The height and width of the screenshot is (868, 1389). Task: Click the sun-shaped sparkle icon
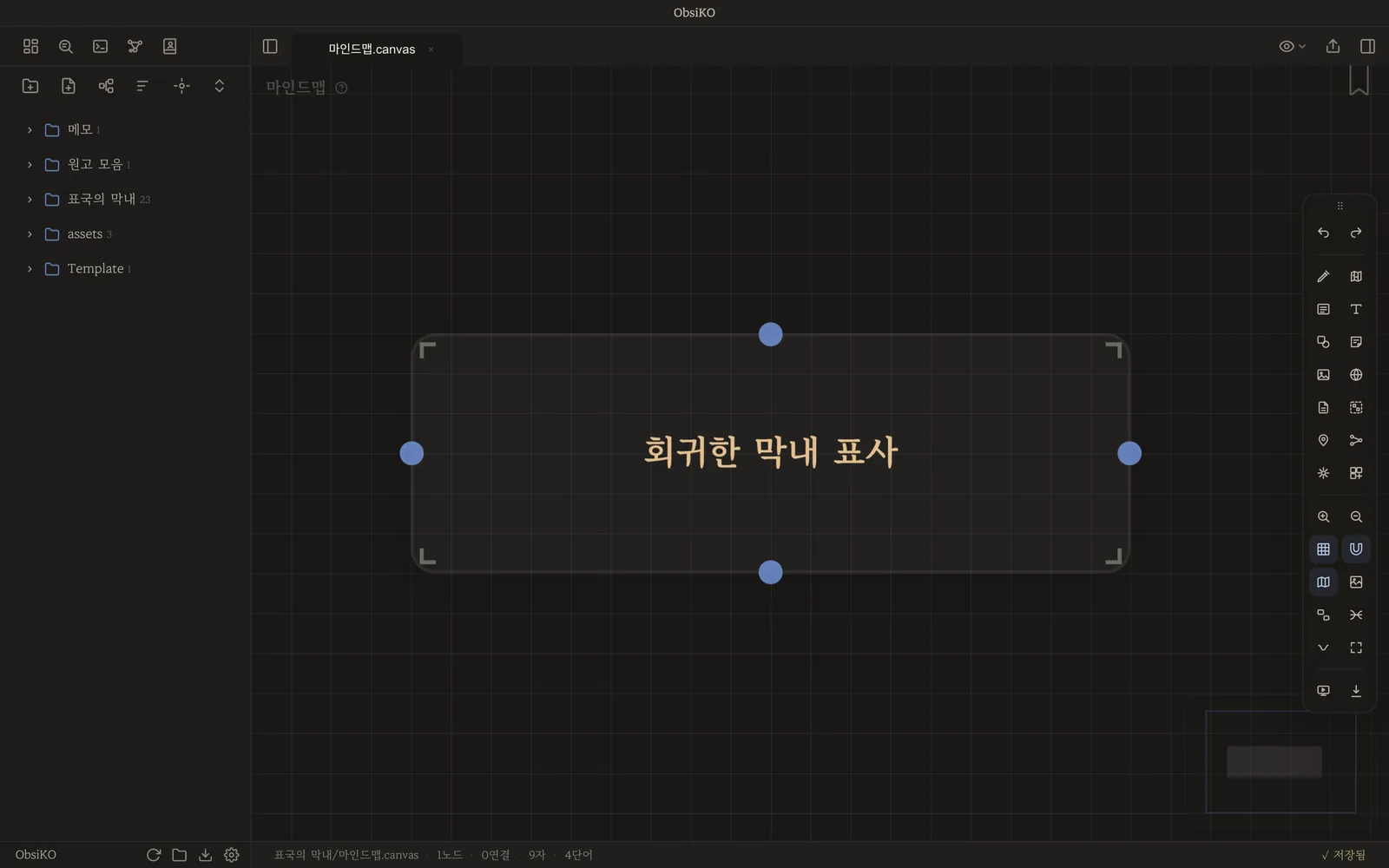(x=1323, y=473)
